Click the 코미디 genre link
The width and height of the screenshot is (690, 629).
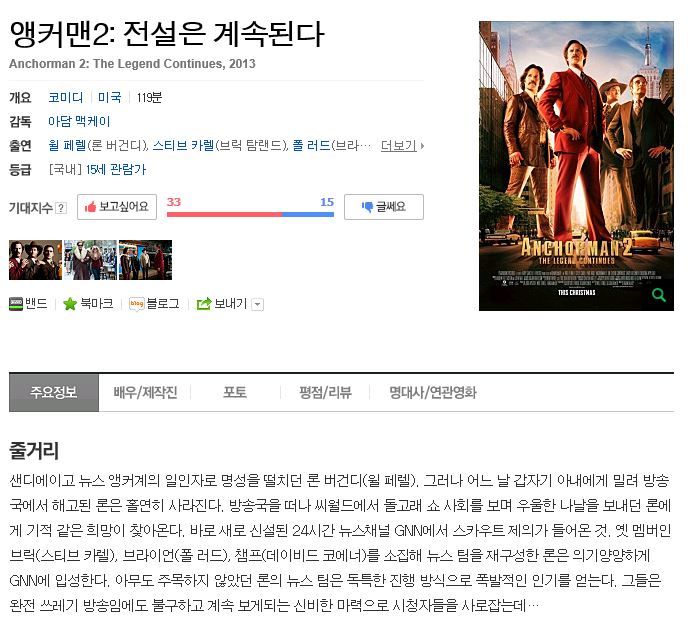pos(66,97)
